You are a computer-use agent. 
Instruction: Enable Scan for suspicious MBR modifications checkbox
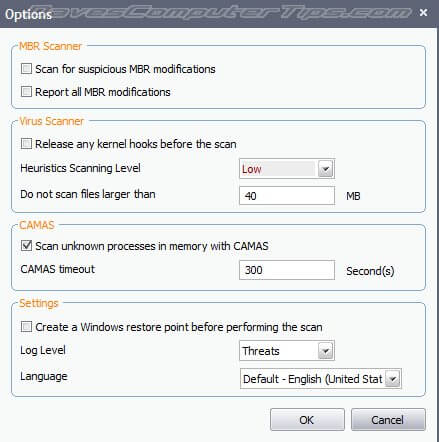(x=26, y=69)
